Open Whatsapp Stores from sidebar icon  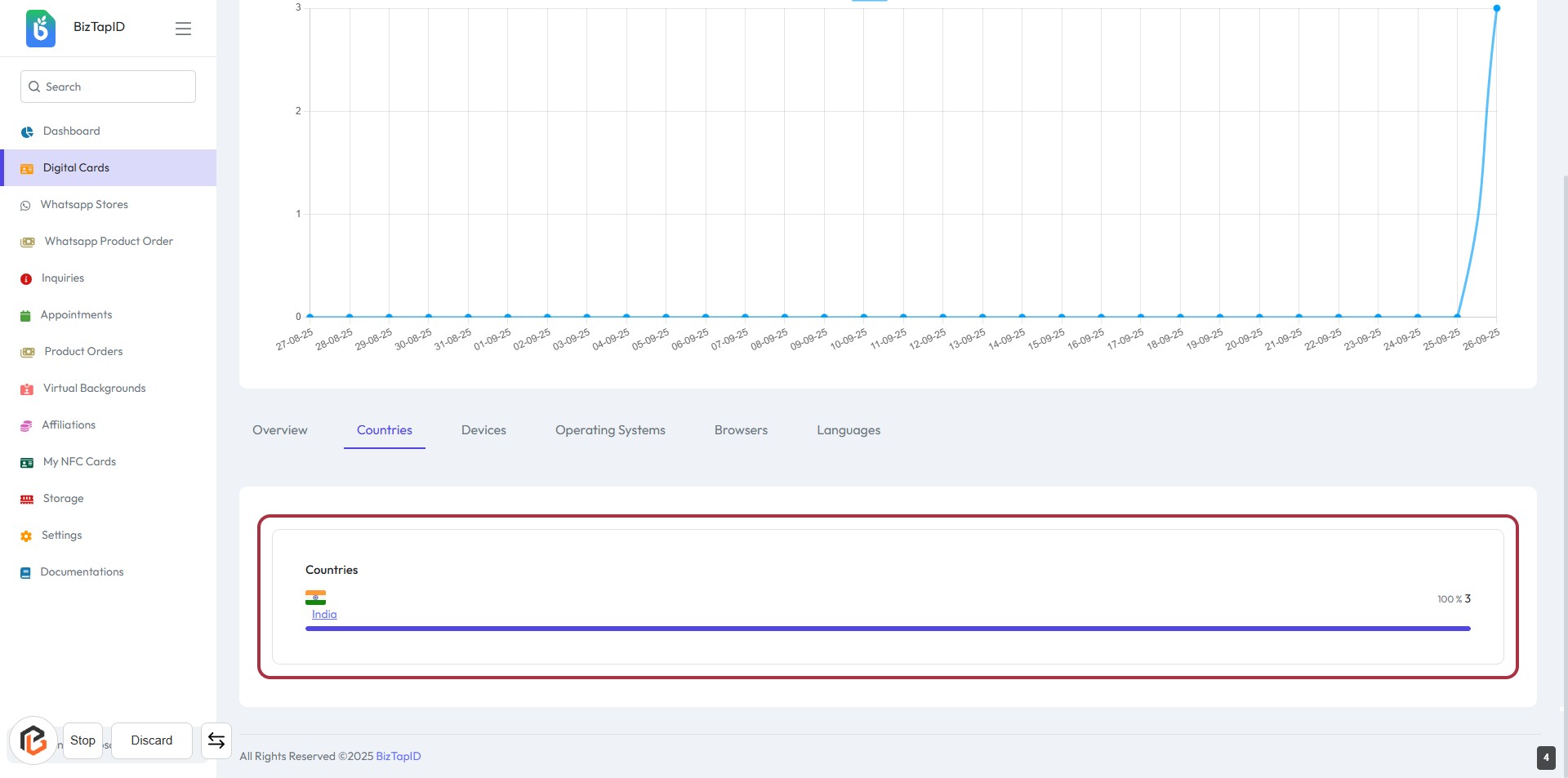pos(25,206)
